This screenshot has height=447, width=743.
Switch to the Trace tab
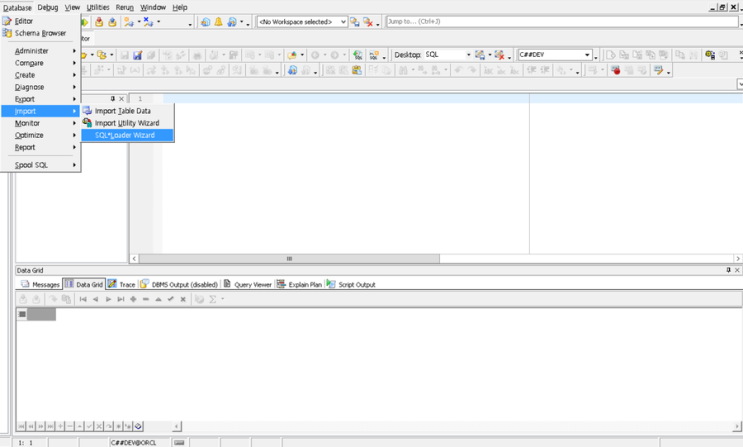121,284
